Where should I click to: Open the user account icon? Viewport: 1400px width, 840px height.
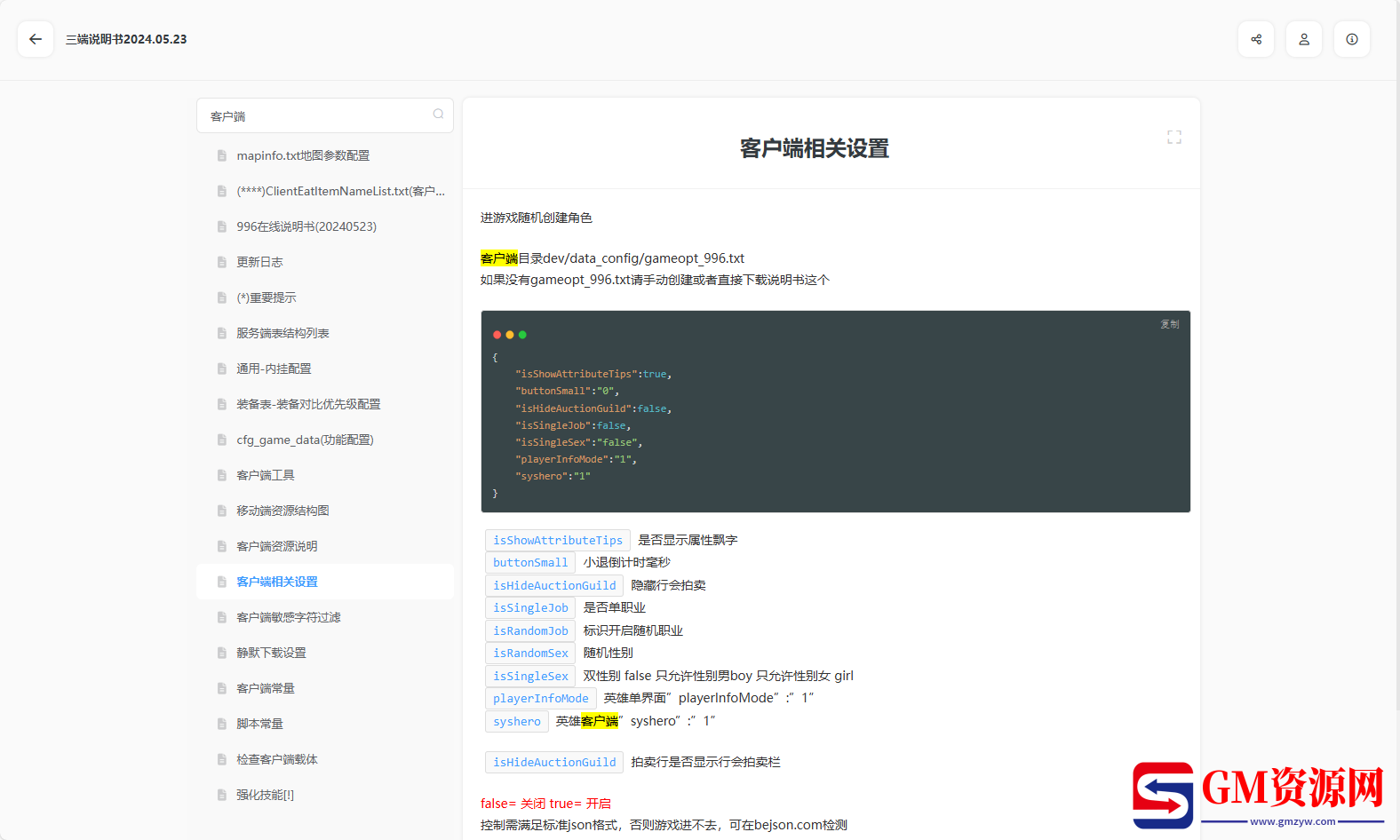[x=1304, y=39]
